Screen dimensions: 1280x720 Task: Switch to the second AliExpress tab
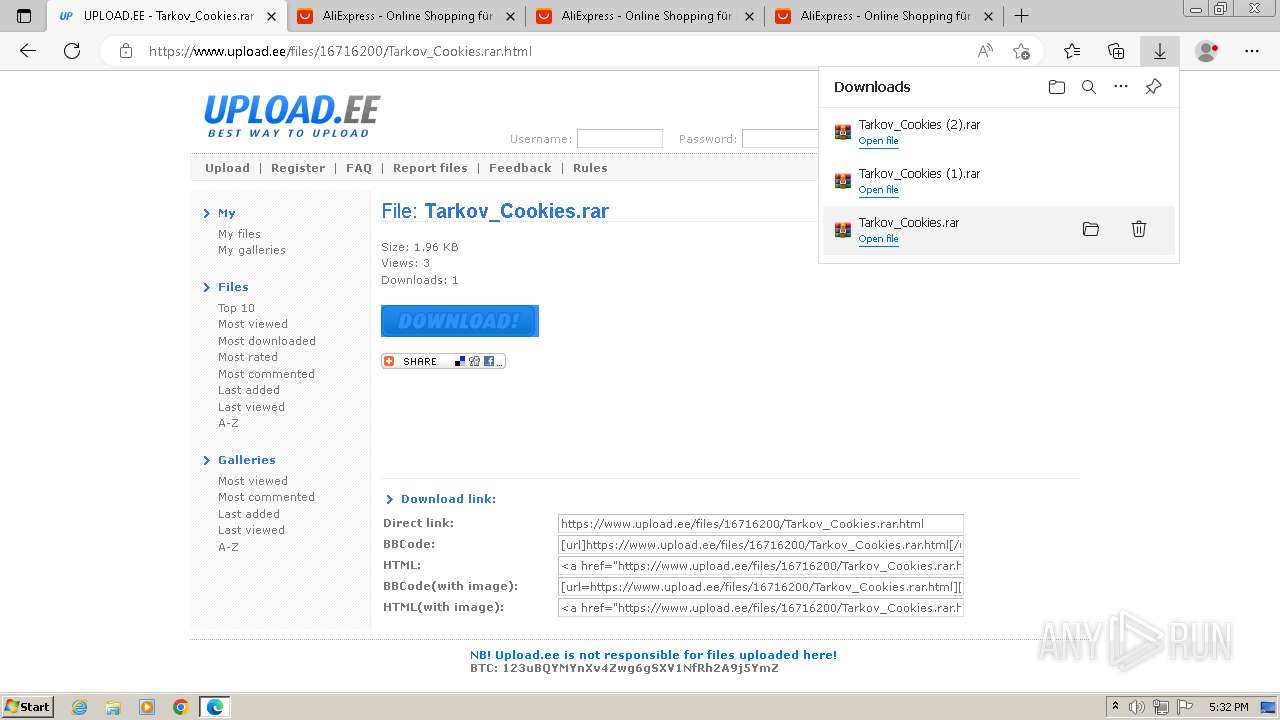point(646,16)
